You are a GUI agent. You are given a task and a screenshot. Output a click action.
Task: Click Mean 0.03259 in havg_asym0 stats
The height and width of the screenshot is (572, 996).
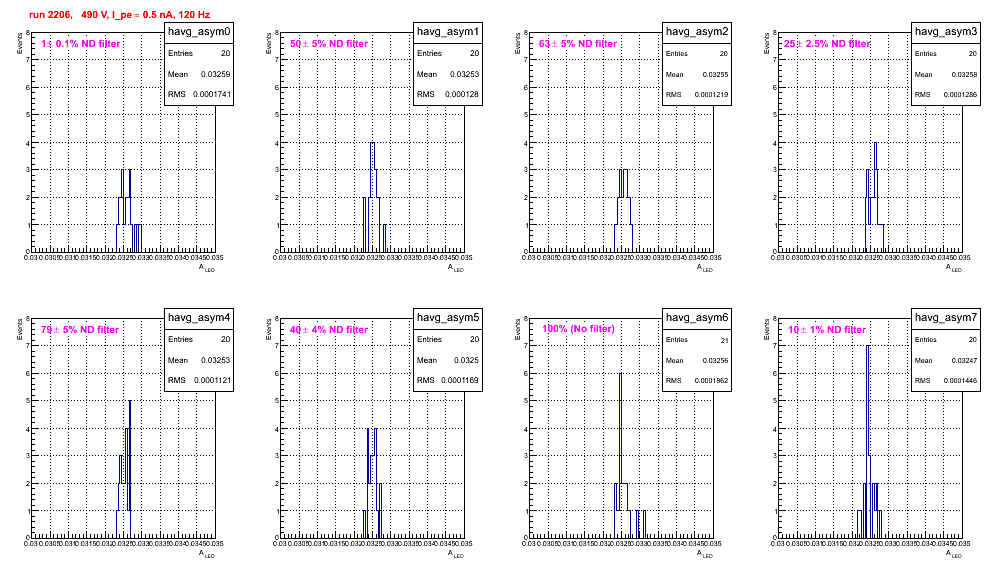[199, 74]
